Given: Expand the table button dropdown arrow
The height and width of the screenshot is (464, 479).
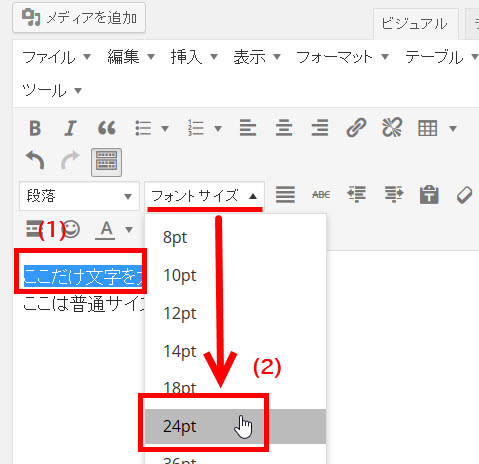Looking at the screenshot, I should (453, 129).
